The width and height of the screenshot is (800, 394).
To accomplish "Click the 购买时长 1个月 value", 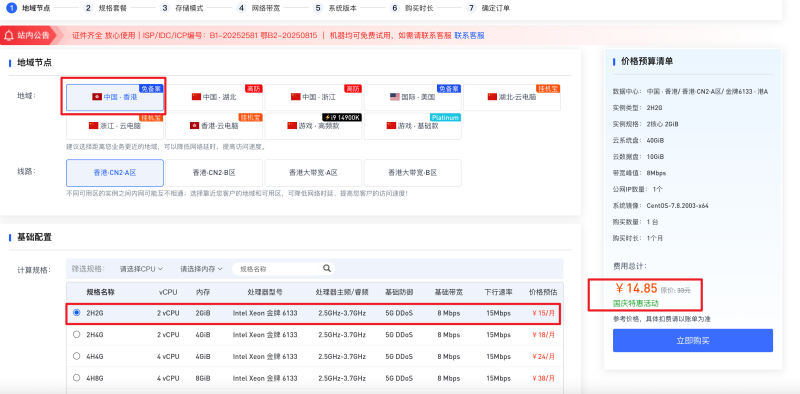I will click(x=655, y=238).
